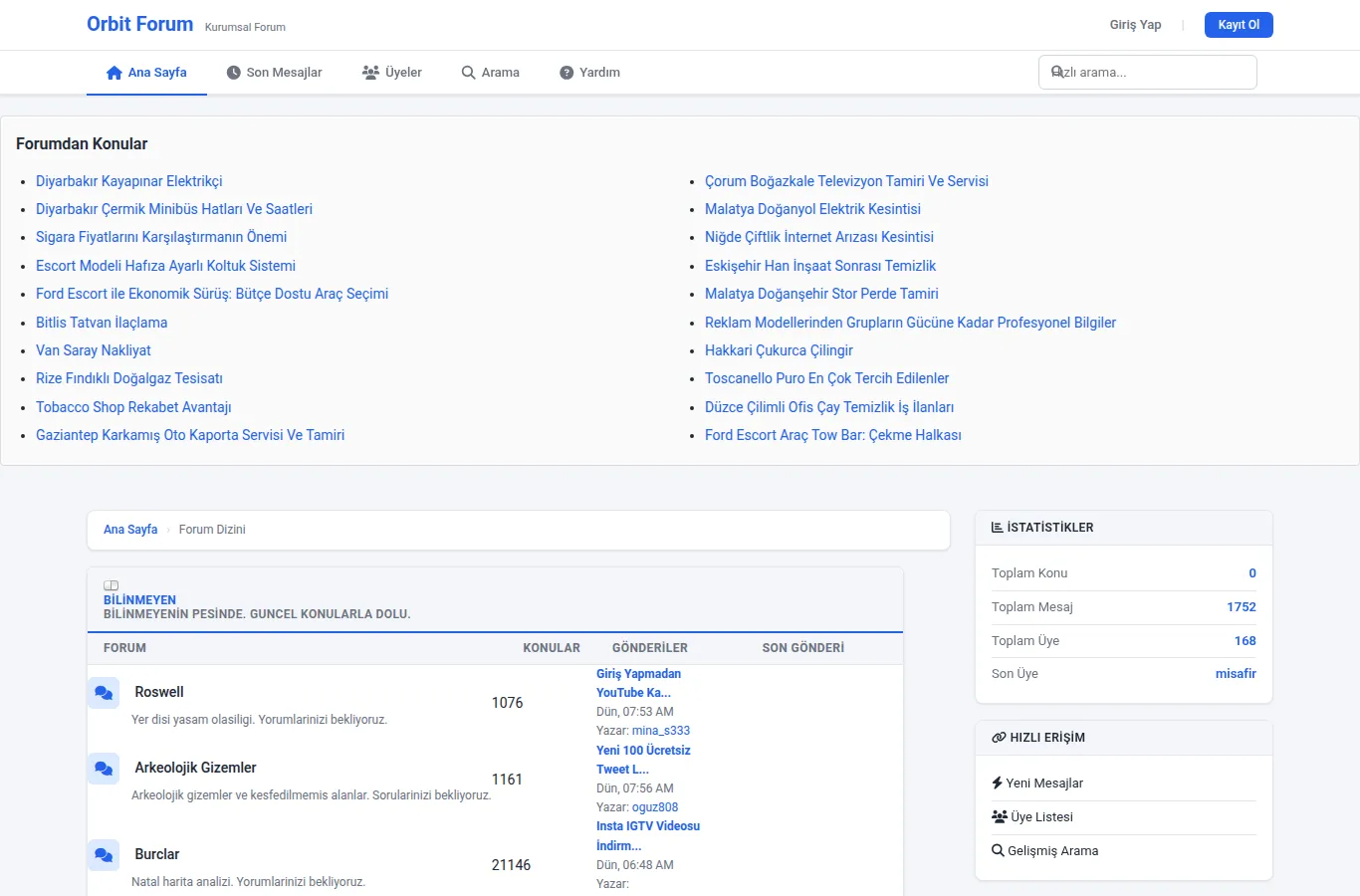Click the magnifier icon next to Arama
1360x896 pixels.
[468, 73]
